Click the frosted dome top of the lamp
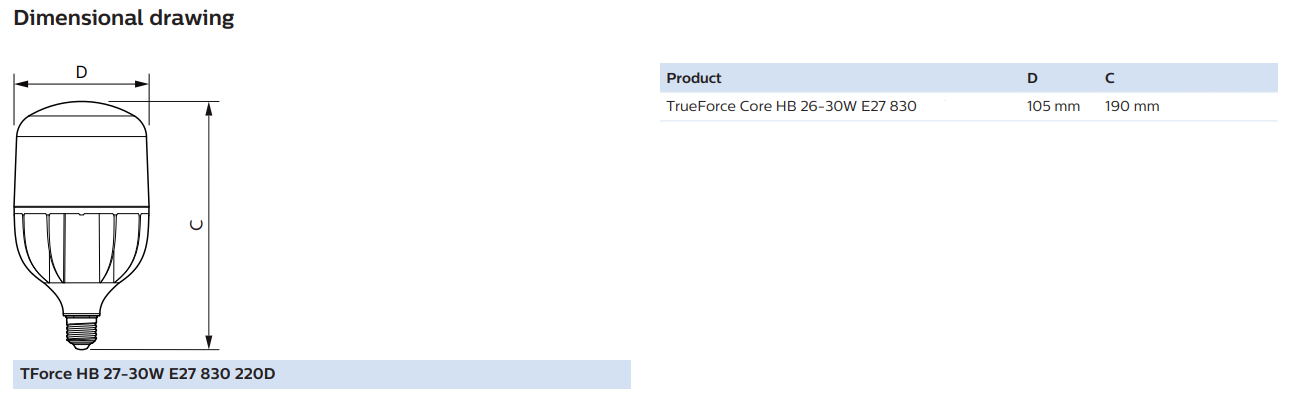 click(82, 120)
